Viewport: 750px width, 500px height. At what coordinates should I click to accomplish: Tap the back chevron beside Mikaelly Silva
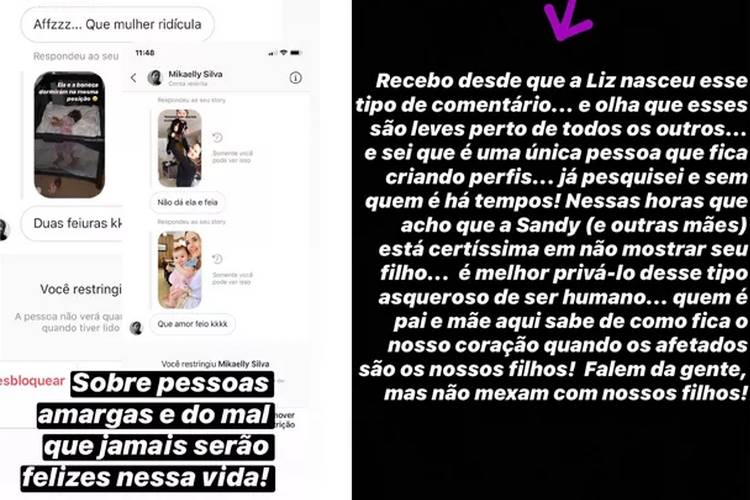(x=133, y=78)
